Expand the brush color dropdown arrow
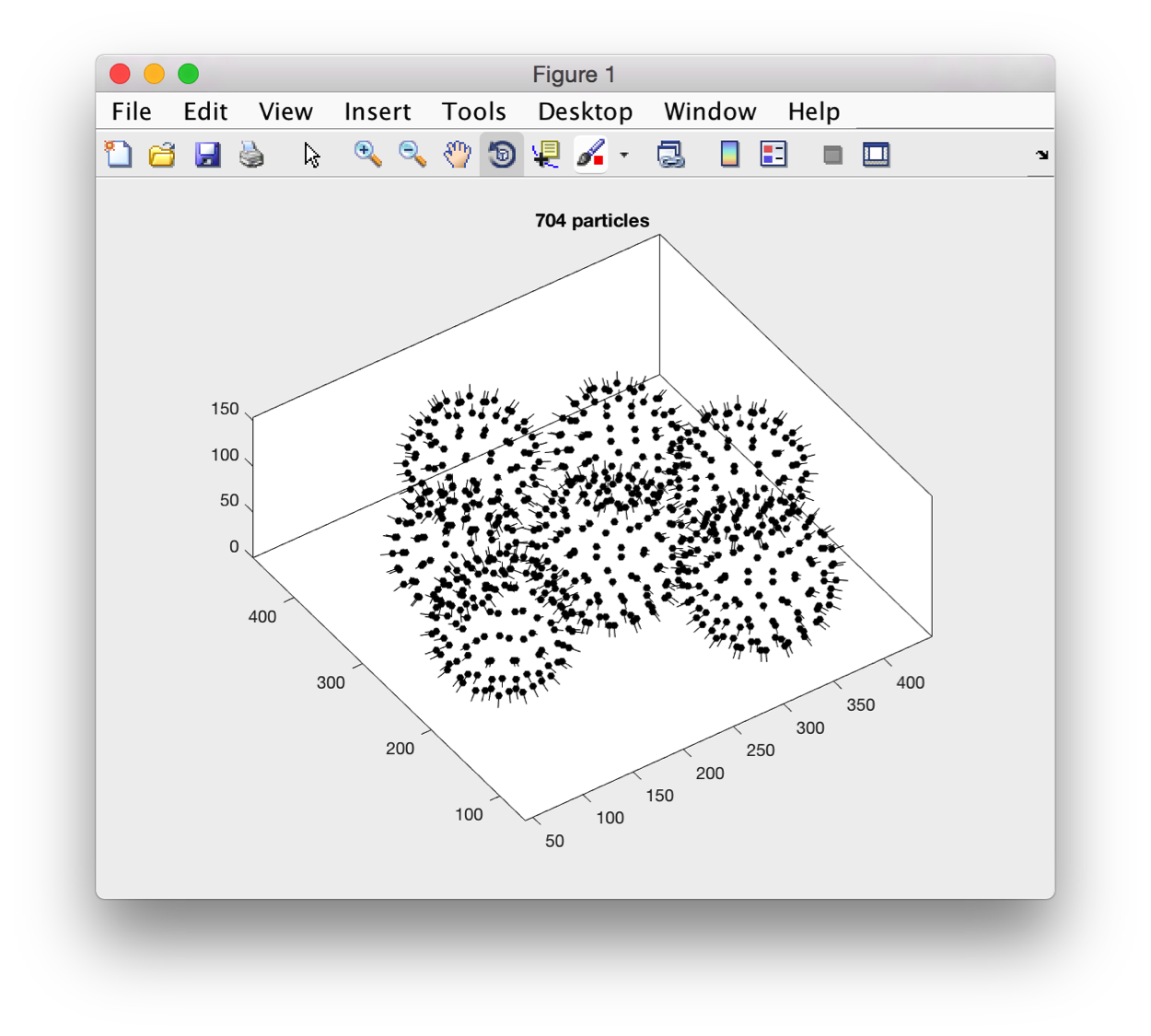 (623, 155)
